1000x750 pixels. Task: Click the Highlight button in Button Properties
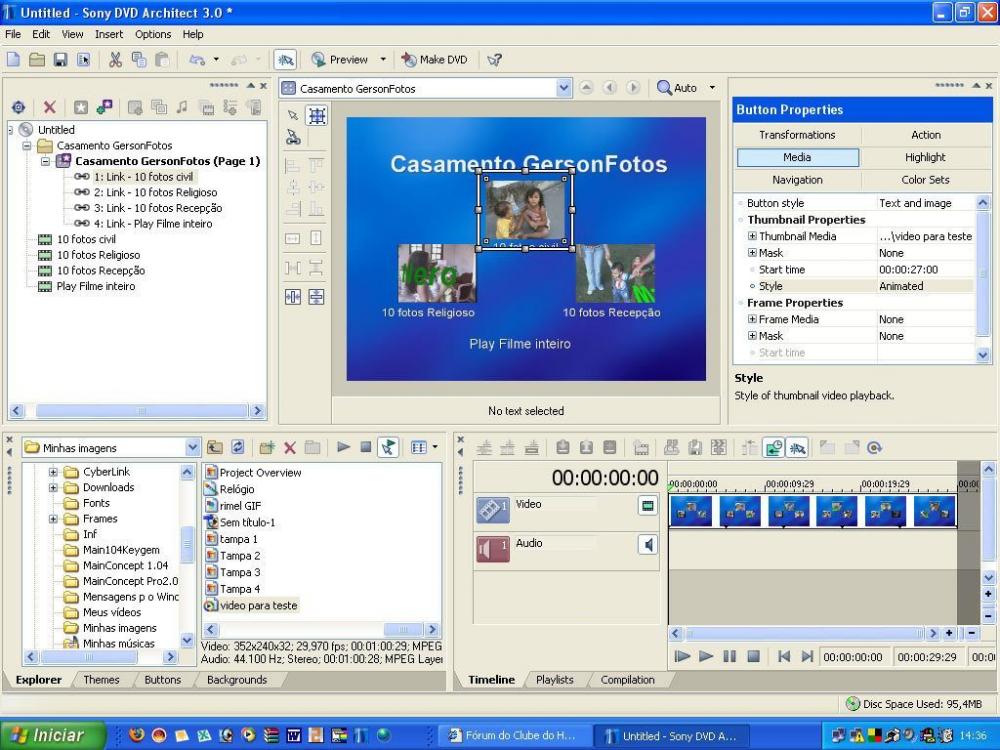pos(925,157)
